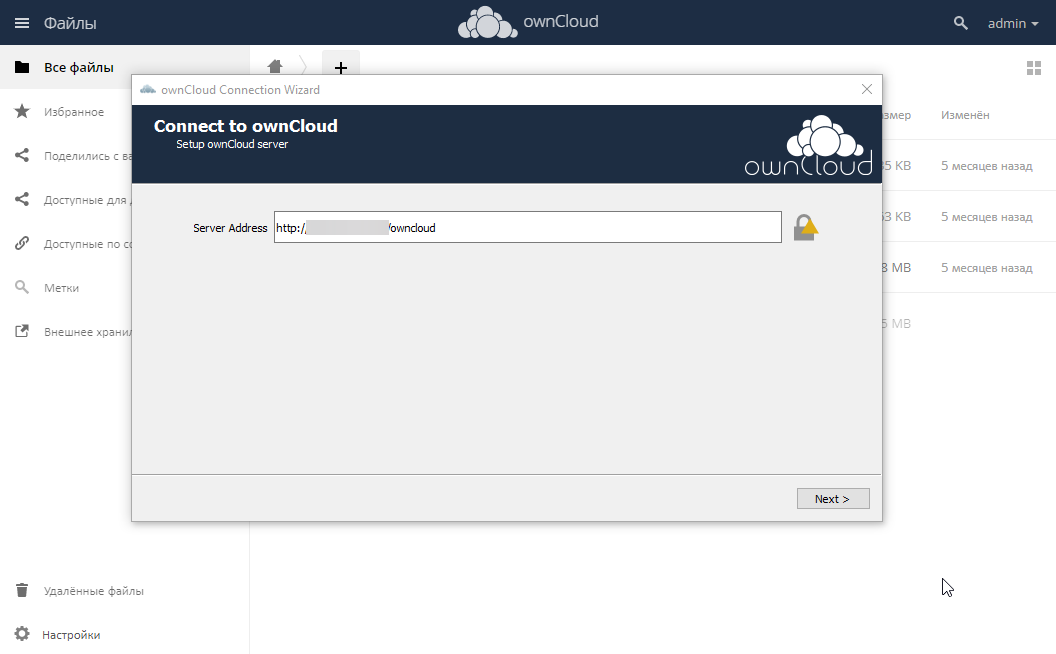The height and width of the screenshot is (654, 1056).
Task: Click the share icon next to 'Доступные для'
Action: 22,199
